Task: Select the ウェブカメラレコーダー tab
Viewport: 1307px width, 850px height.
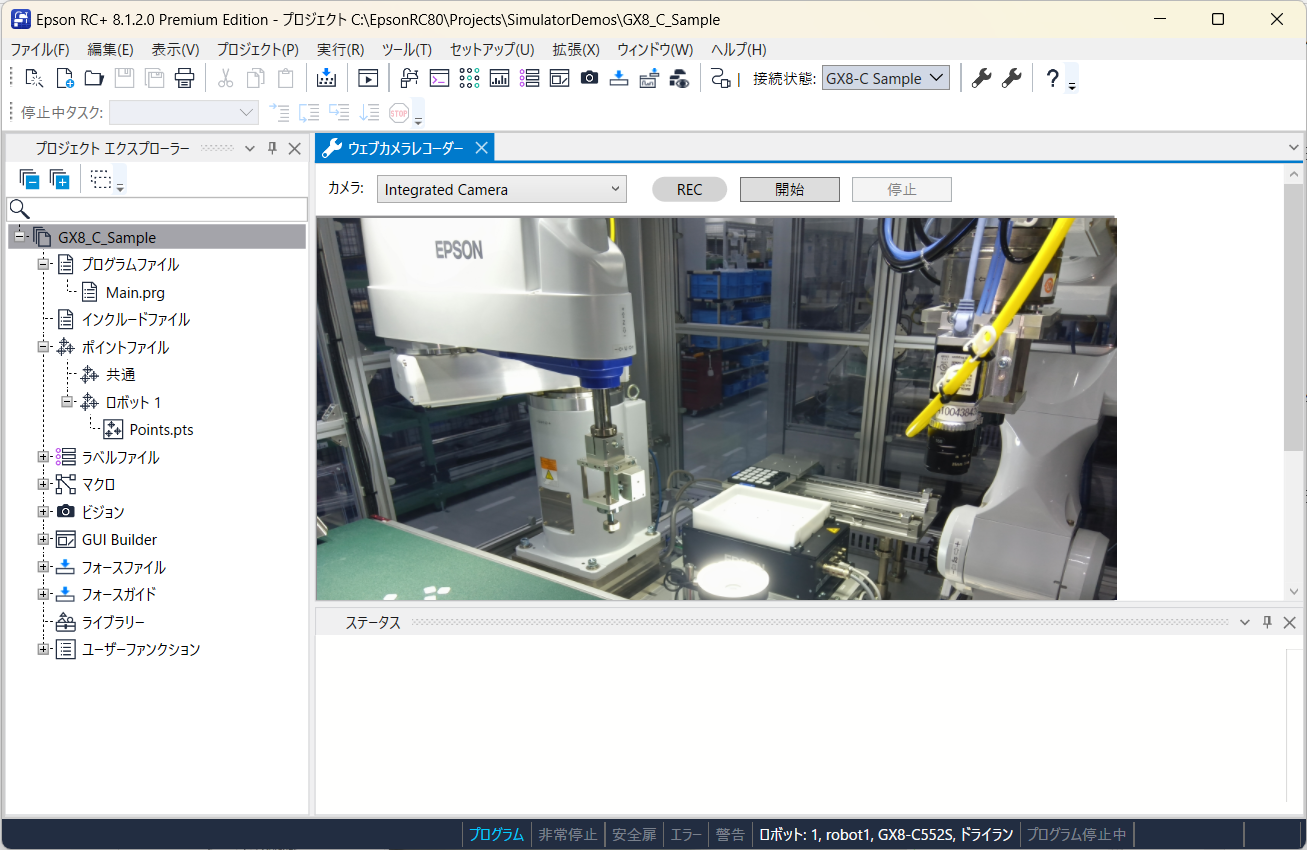Action: 404,149
